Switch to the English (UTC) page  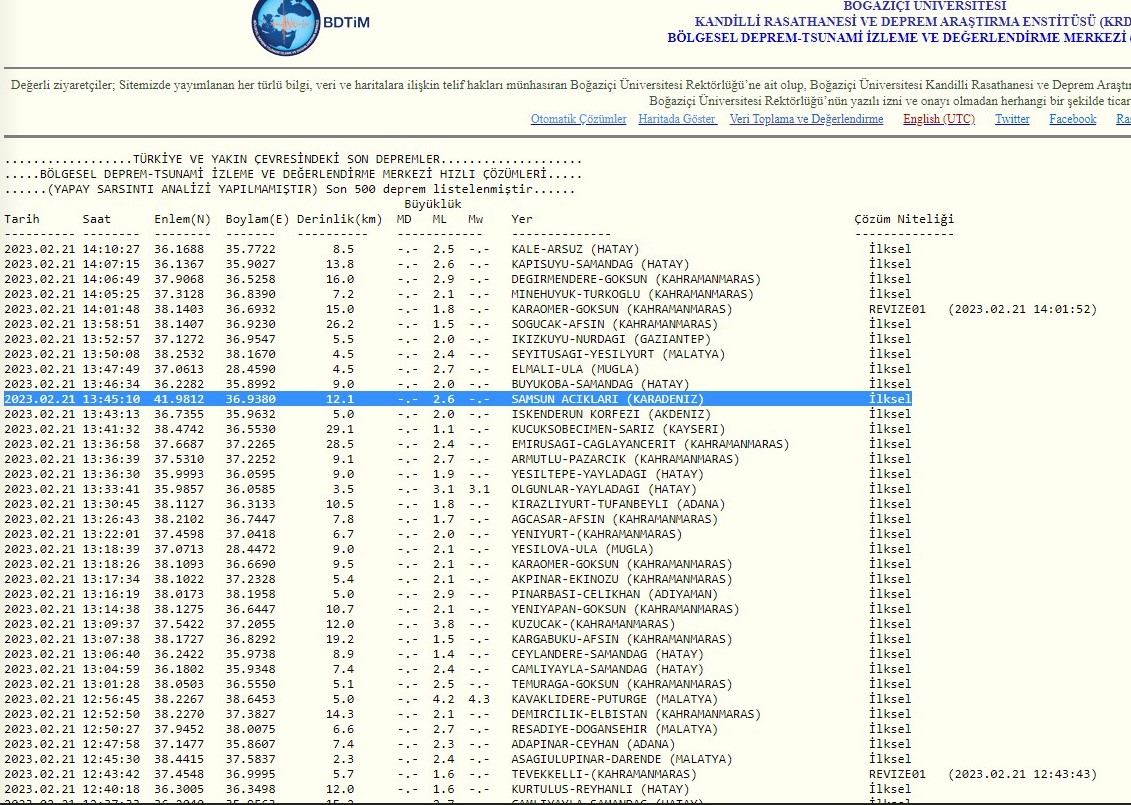939,119
